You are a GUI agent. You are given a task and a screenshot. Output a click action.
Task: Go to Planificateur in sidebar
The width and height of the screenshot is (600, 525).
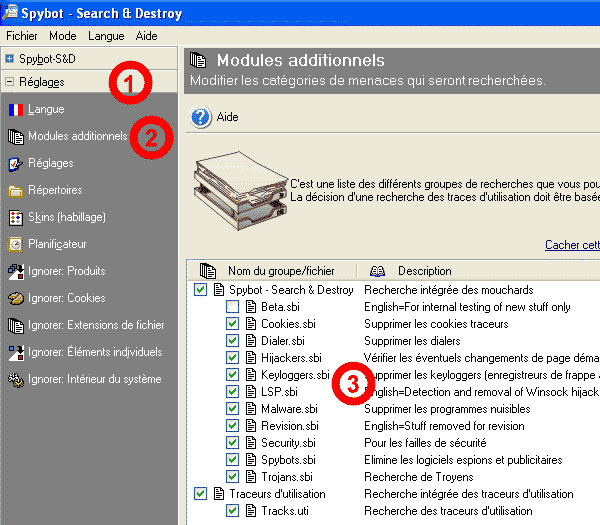(x=57, y=244)
